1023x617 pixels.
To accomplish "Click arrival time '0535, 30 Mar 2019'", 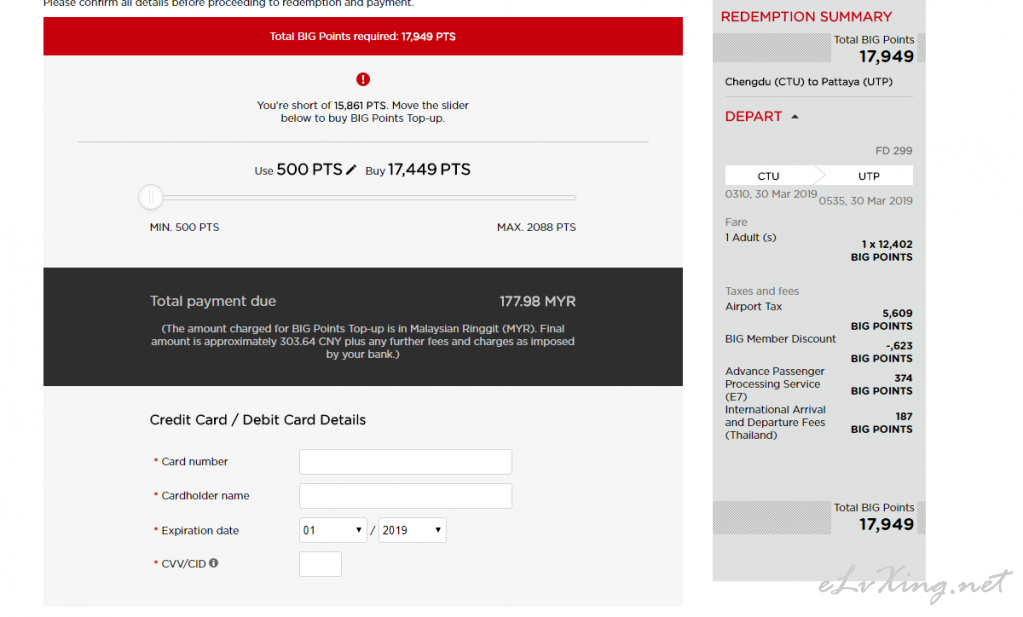I will pyautogui.click(x=866, y=201).
